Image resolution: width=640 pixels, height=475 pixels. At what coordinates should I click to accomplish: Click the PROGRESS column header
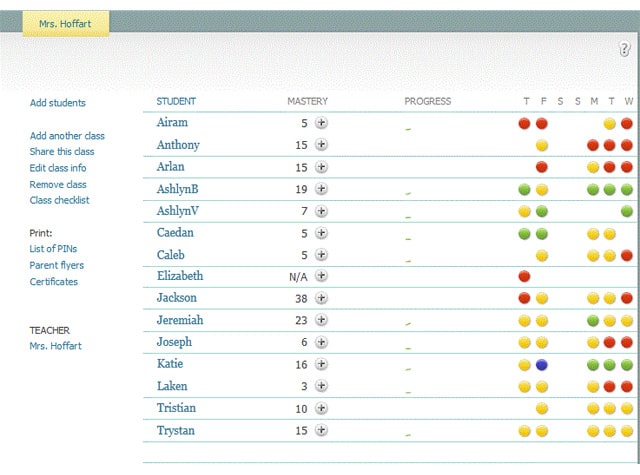[x=428, y=101]
